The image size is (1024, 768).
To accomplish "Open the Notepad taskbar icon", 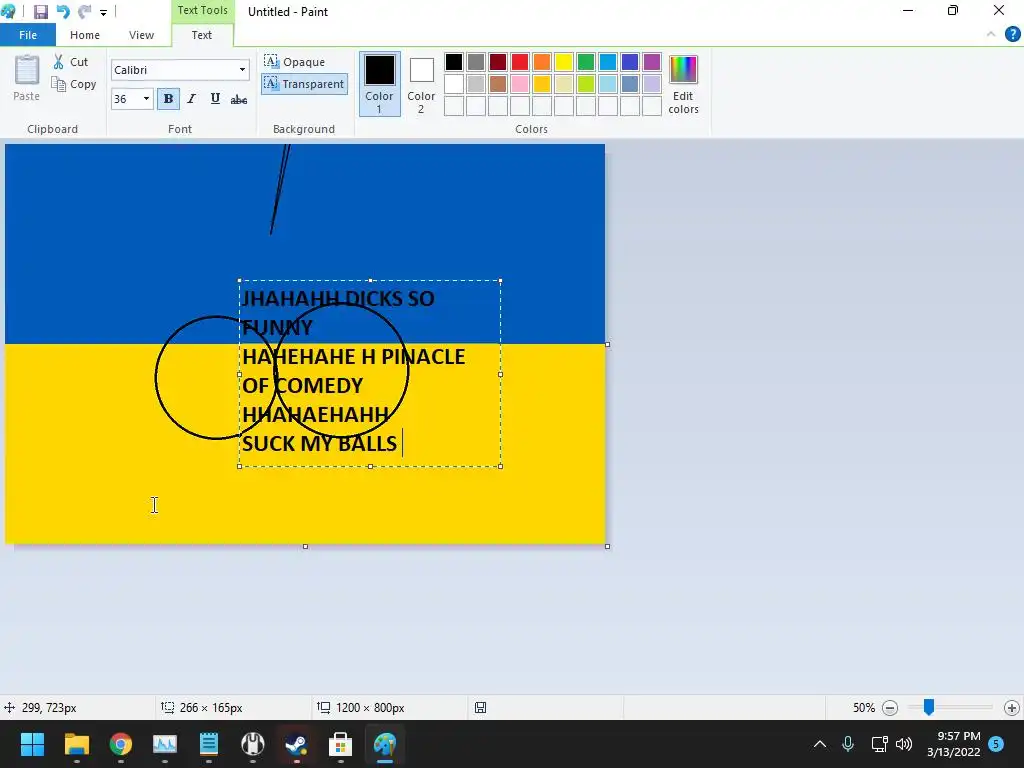I will (209, 744).
